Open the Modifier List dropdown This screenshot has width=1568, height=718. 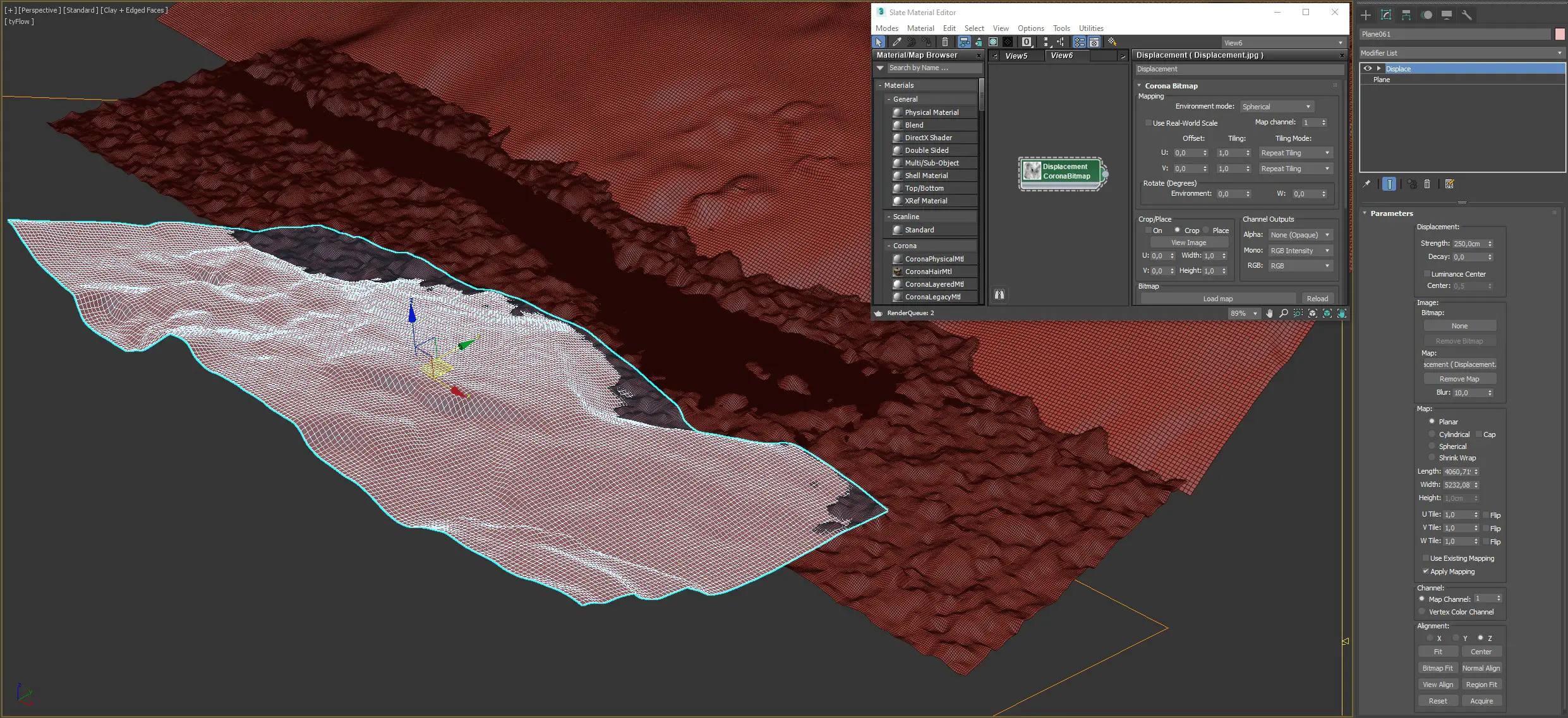(x=1559, y=53)
